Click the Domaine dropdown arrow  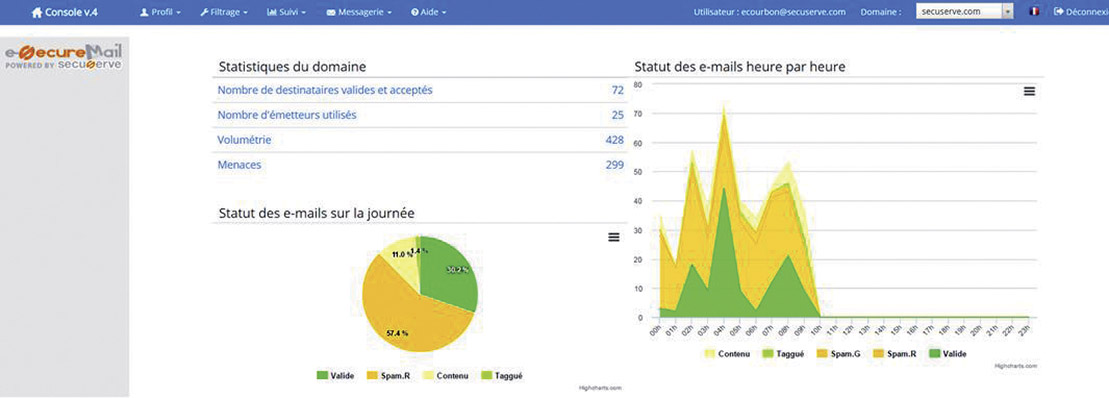click(x=1008, y=12)
